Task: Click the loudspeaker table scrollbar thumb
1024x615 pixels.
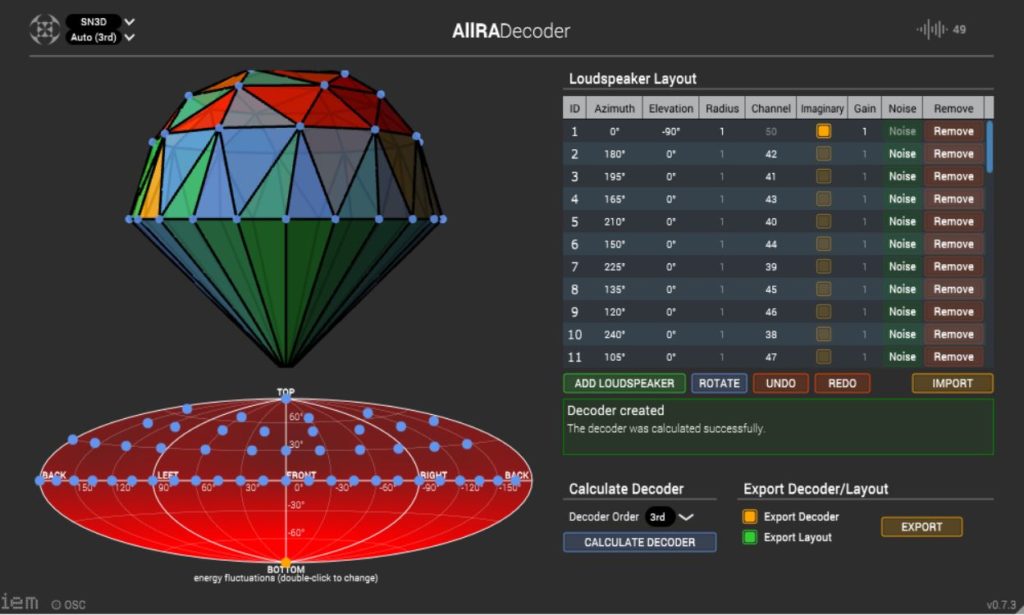Action: click(989, 146)
